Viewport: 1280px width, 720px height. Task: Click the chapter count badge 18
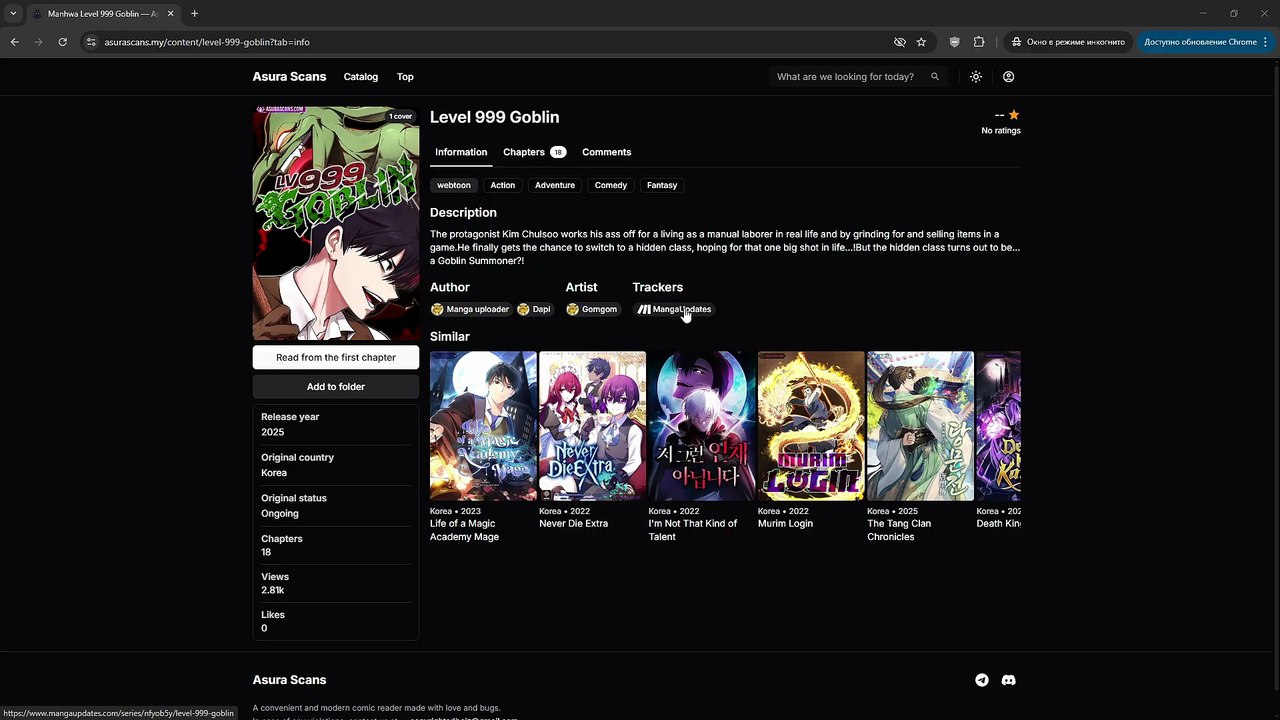558,152
